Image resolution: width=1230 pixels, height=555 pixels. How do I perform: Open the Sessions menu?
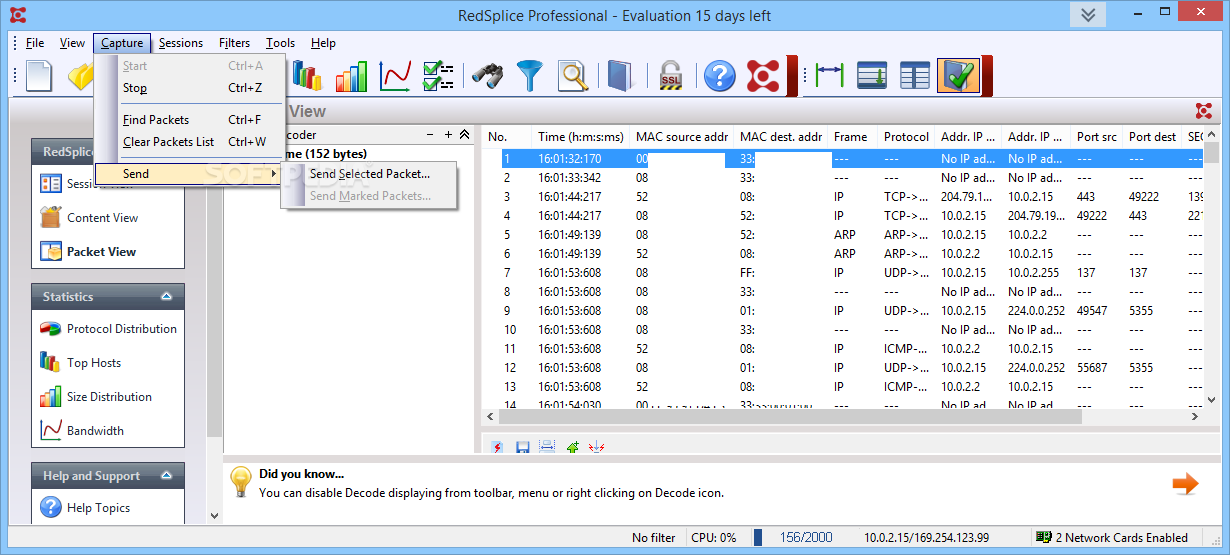pos(181,43)
